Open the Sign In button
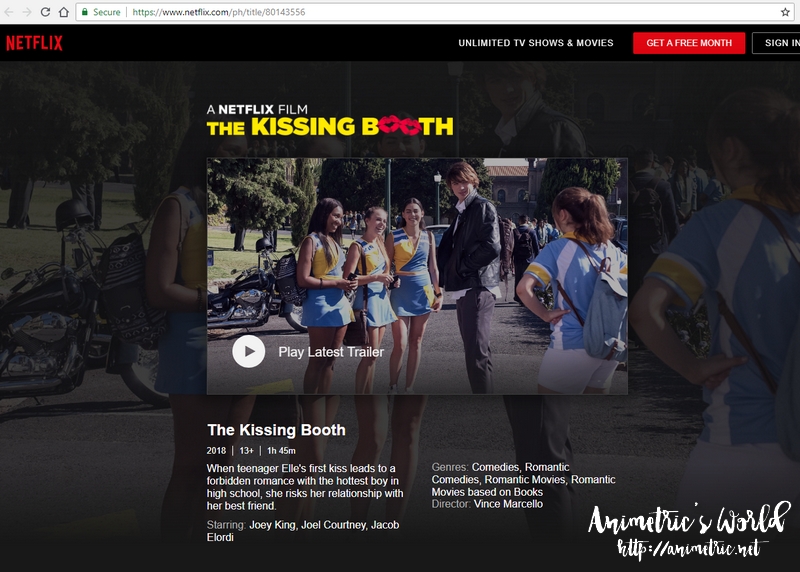This screenshot has height=572, width=800. pos(776,43)
